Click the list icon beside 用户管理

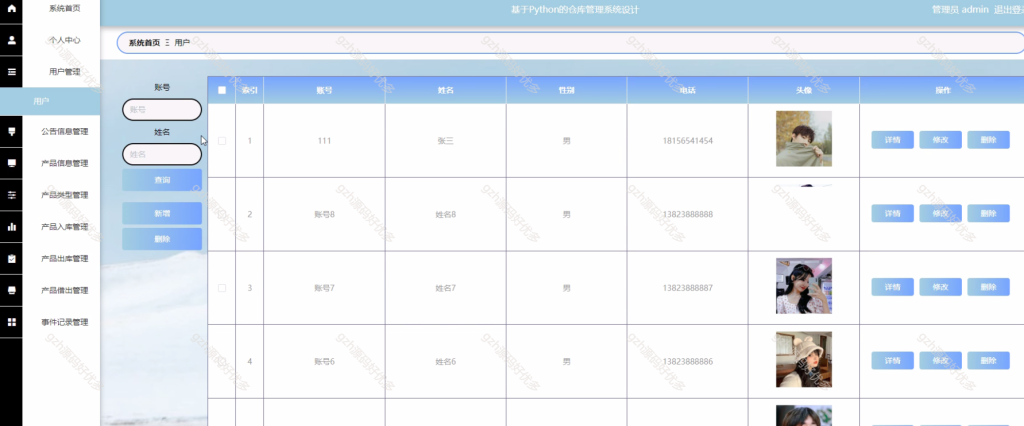click(11, 72)
